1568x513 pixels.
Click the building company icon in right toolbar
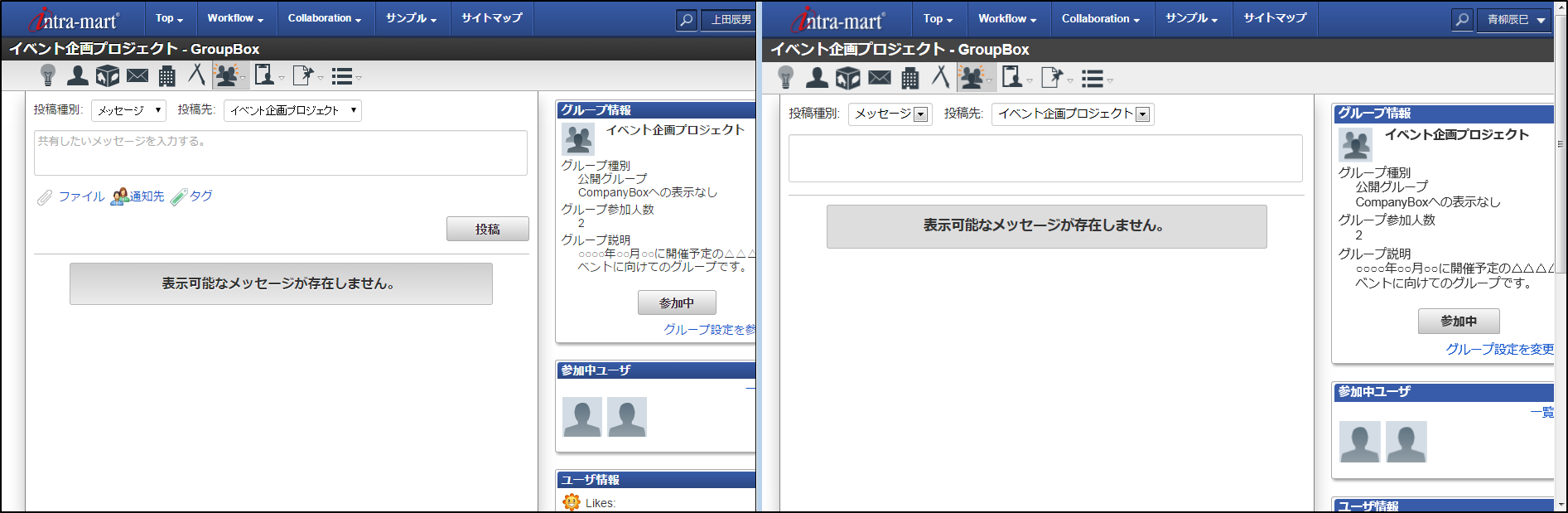tap(909, 79)
